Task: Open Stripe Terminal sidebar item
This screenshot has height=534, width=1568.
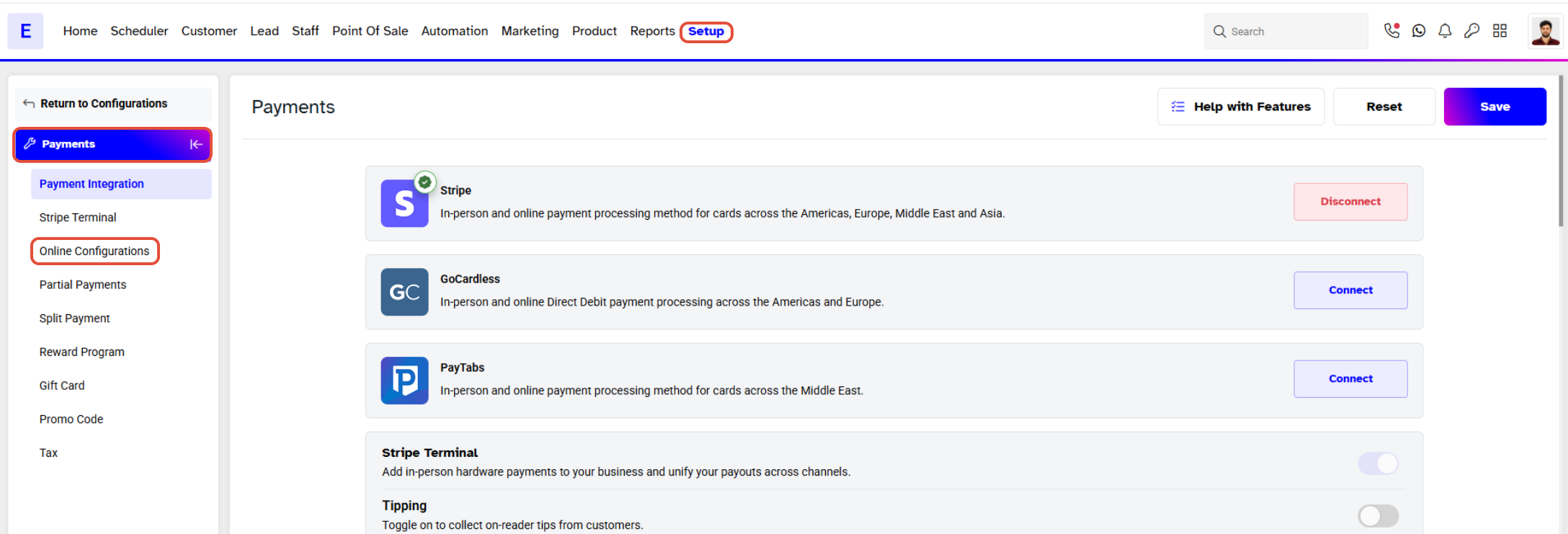Action: pos(78,218)
